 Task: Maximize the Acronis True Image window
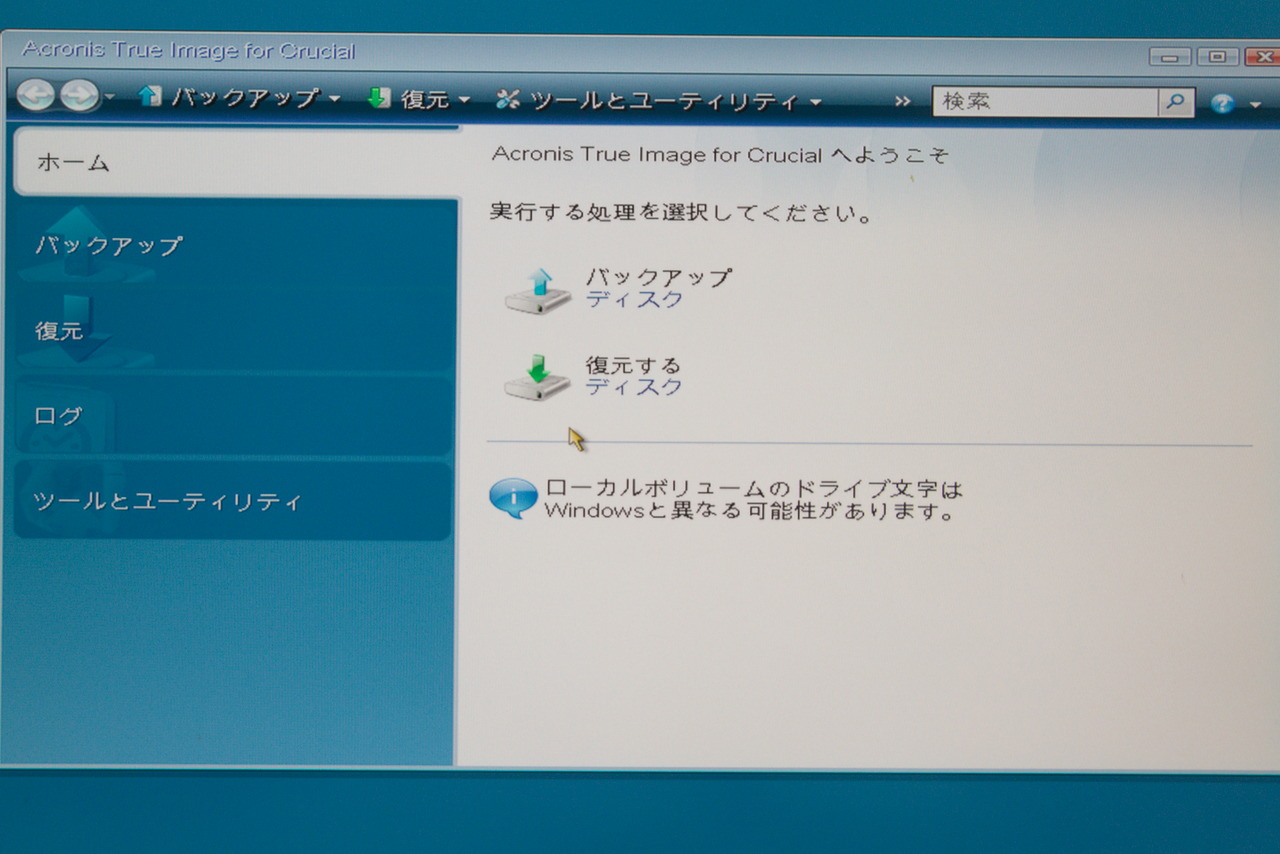(x=1218, y=57)
